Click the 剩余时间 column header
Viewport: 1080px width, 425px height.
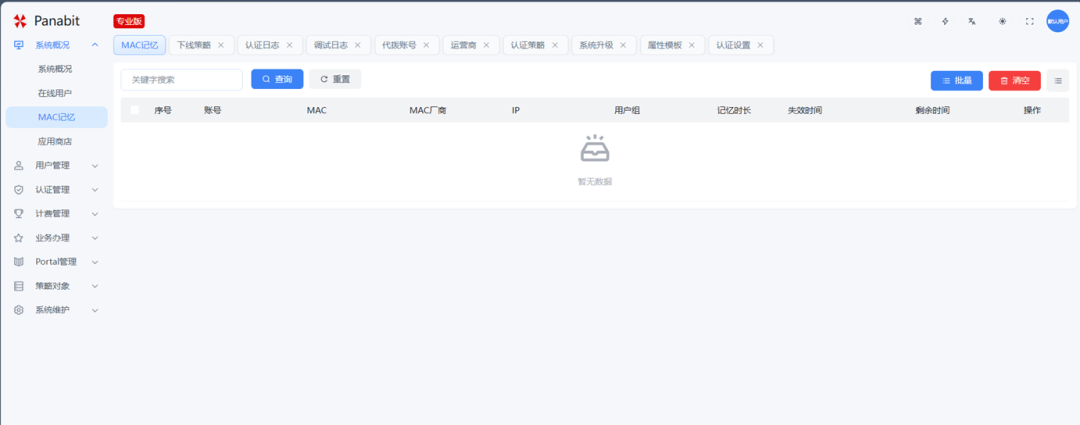point(933,110)
